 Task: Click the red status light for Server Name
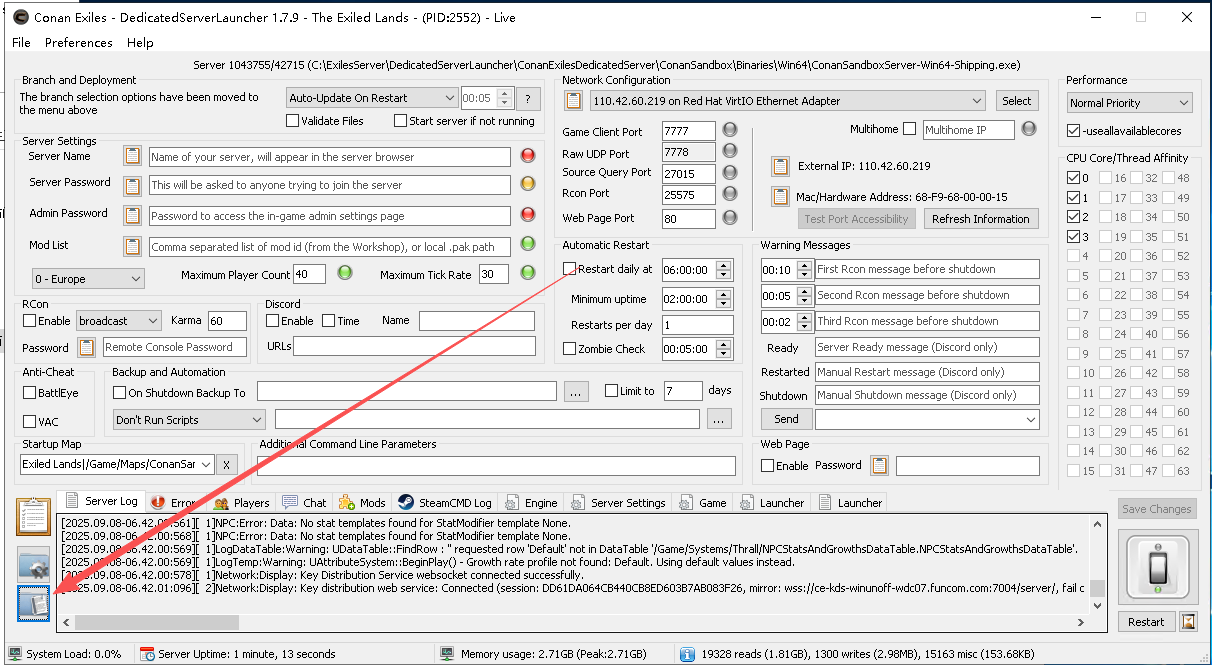pos(529,156)
